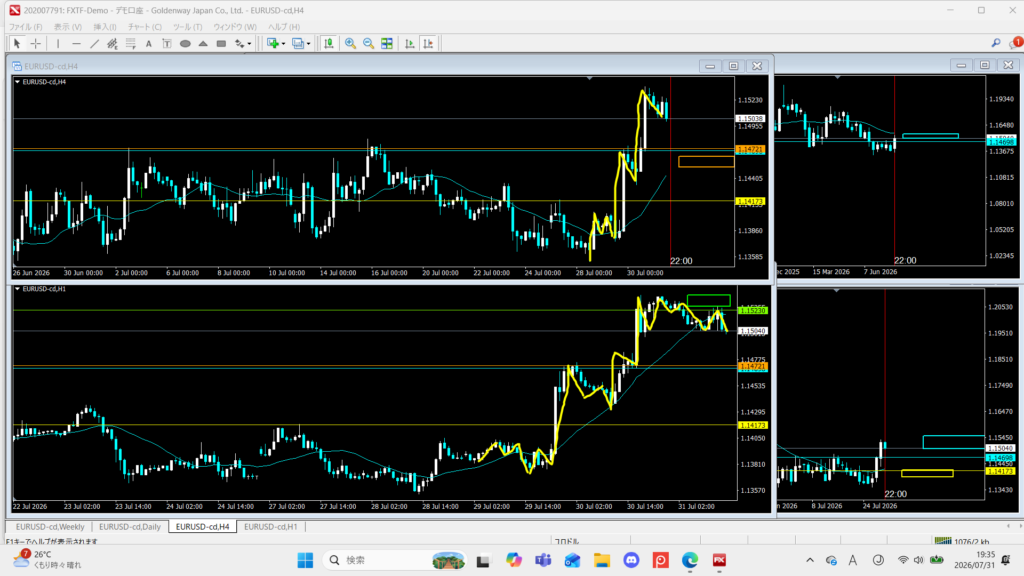Open the ヘルプ (H) menu
Viewport: 1024px width, 576px height.
click(284, 27)
